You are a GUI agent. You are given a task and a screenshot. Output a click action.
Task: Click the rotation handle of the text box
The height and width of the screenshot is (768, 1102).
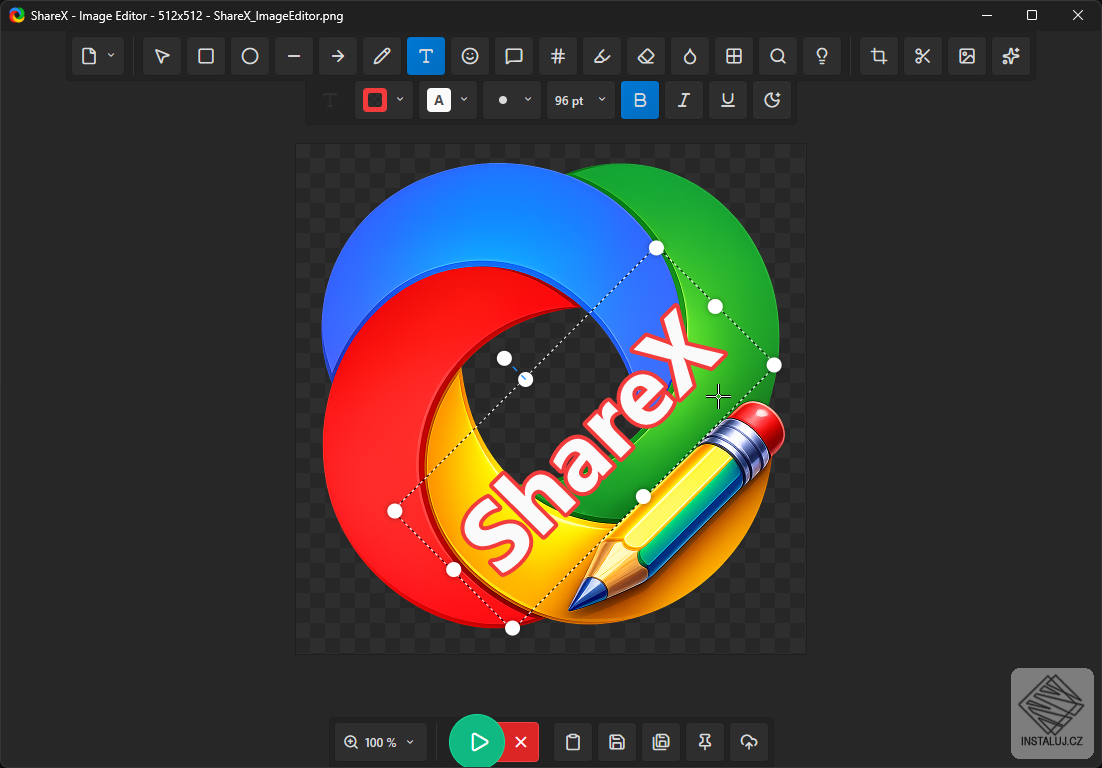click(505, 358)
